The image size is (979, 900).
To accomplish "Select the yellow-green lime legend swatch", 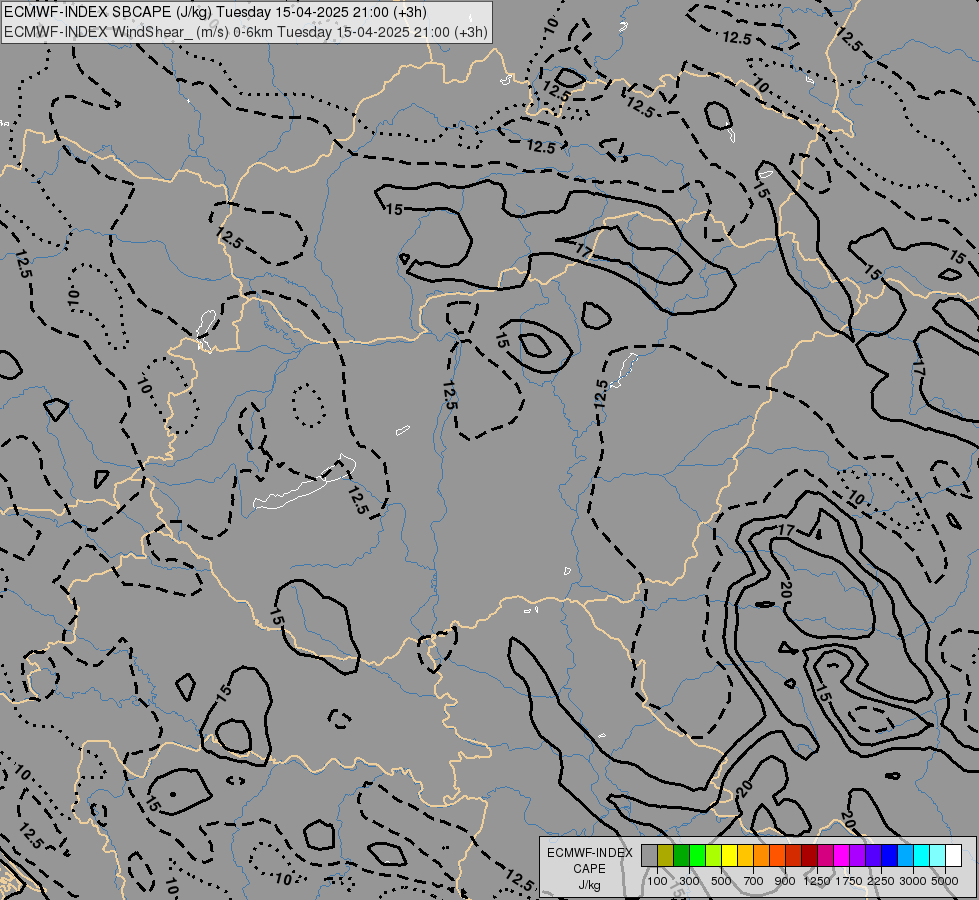I will pyautogui.click(x=714, y=856).
